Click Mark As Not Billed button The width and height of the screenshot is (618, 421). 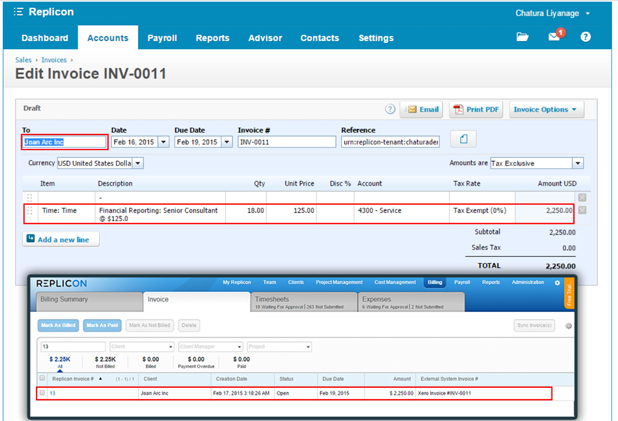[149, 325]
